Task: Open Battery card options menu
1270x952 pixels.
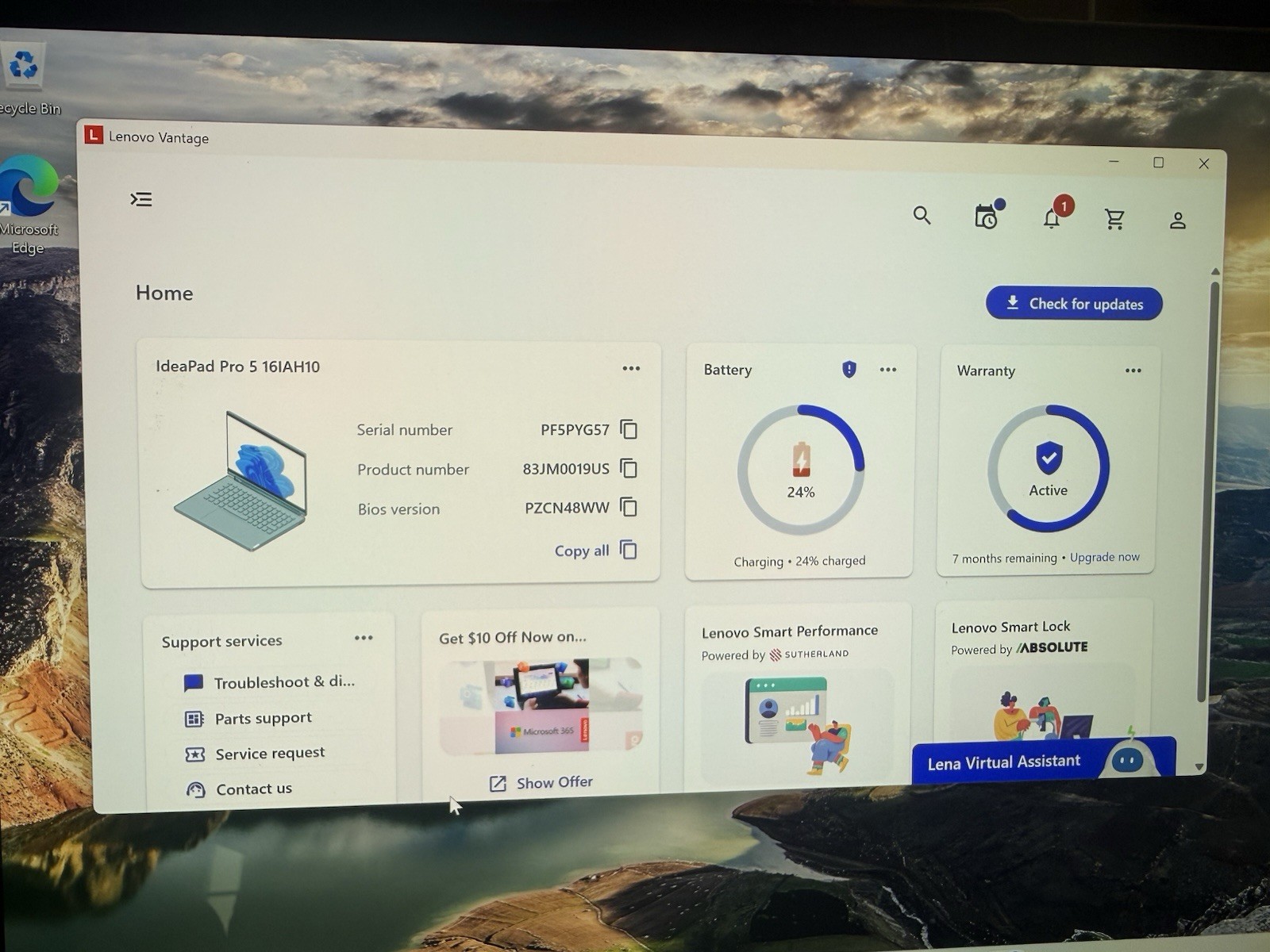Action: [888, 370]
